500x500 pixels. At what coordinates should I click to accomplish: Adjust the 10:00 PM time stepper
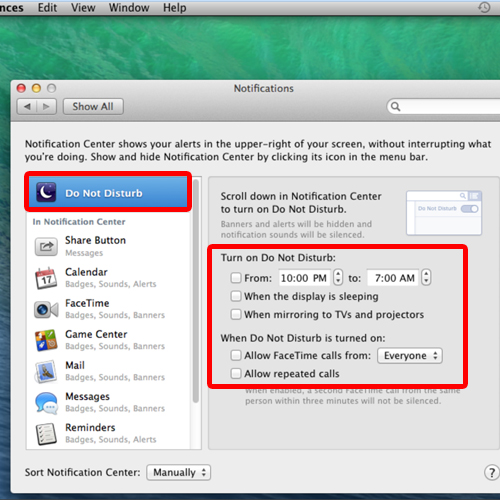coord(338,277)
